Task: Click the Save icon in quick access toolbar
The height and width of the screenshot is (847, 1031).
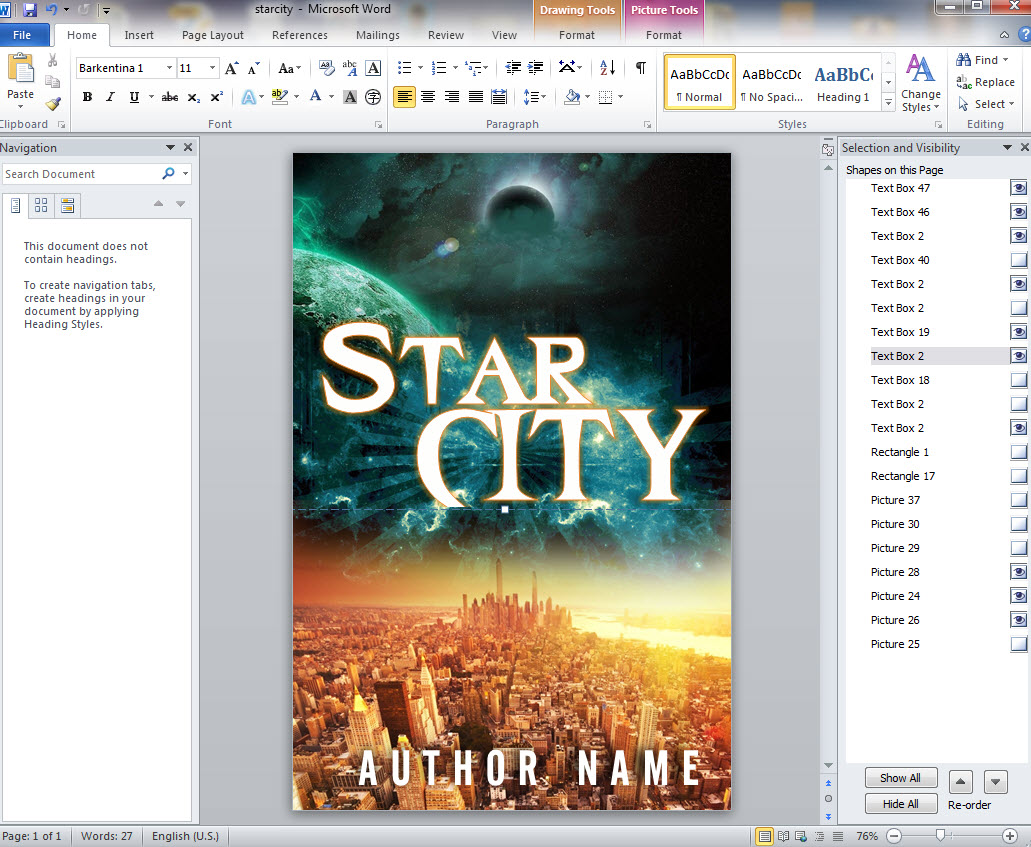Action: (30, 10)
